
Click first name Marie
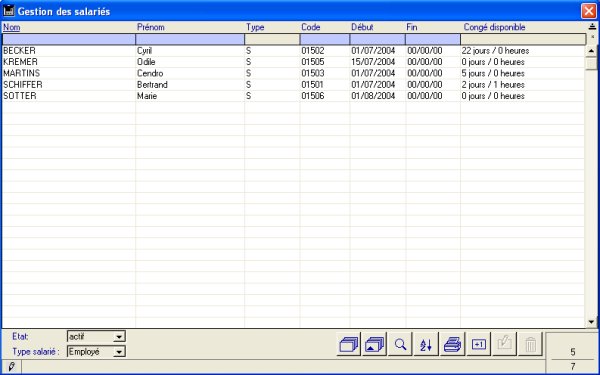tap(147, 96)
